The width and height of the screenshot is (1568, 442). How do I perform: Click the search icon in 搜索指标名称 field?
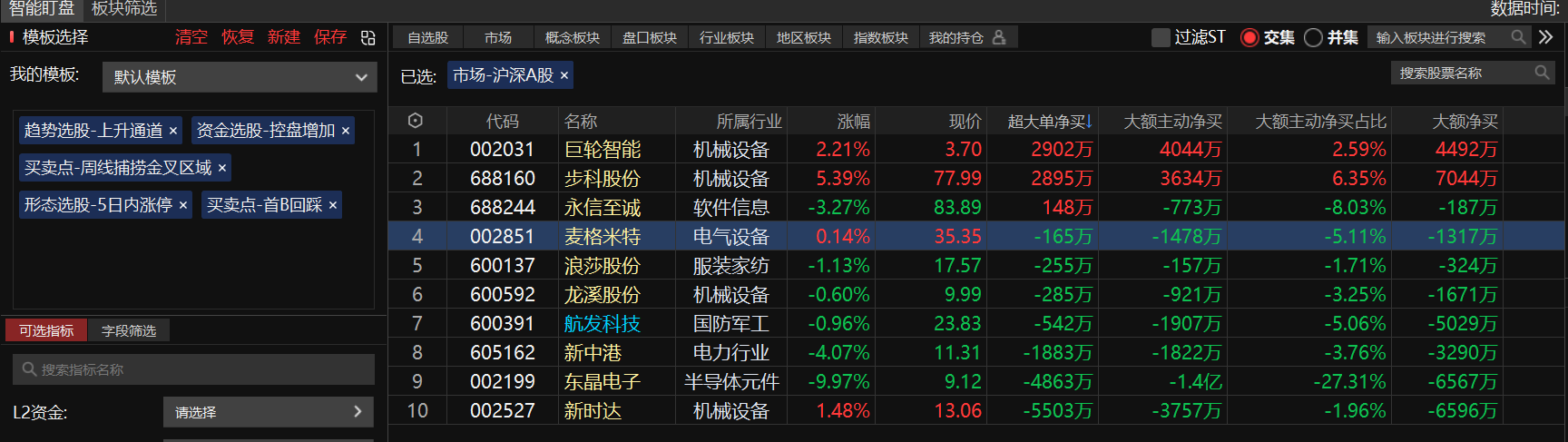coord(29,369)
